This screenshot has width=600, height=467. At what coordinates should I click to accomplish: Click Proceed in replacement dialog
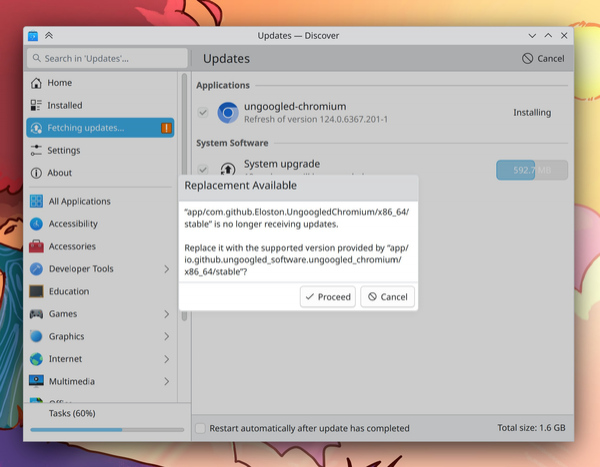pos(327,297)
